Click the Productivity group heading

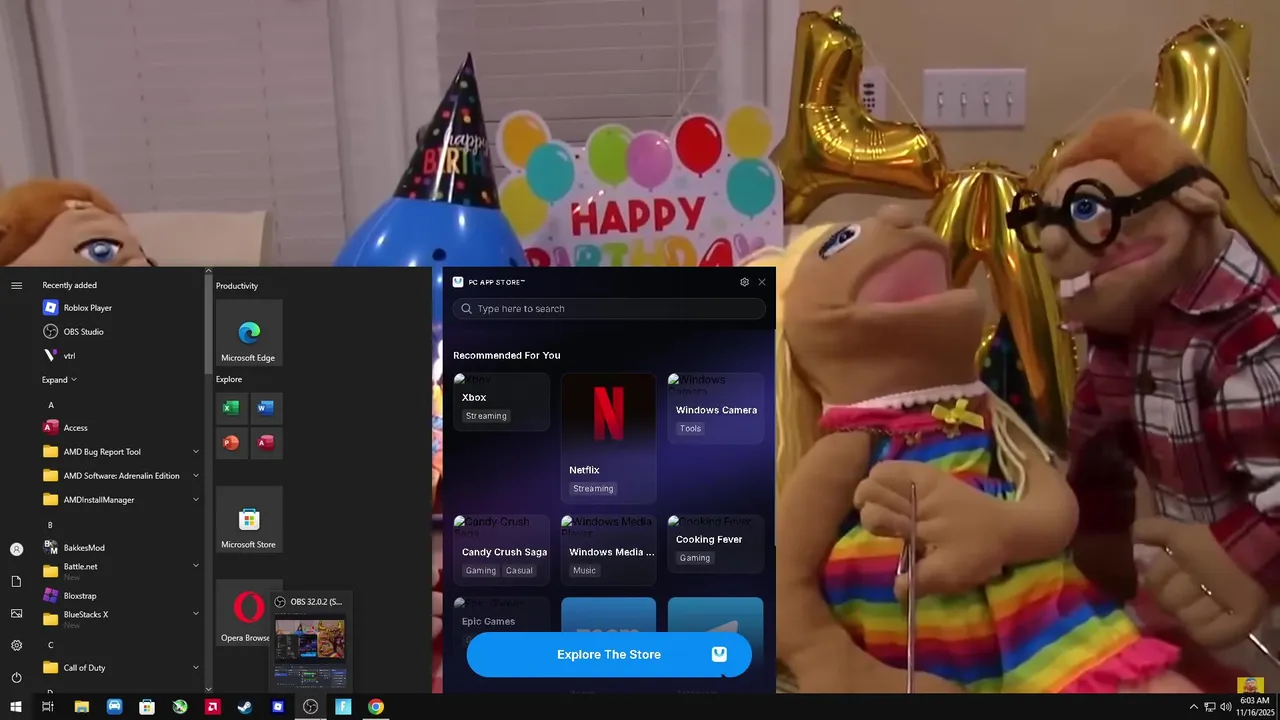click(x=237, y=286)
